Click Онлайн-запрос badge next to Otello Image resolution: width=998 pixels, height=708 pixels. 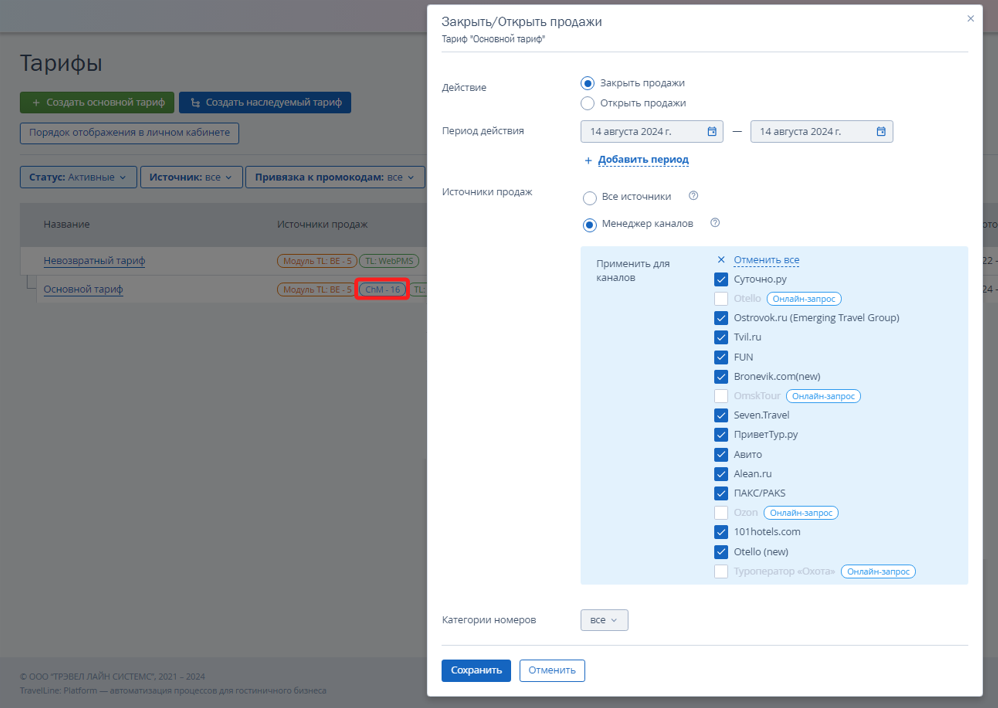click(804, 299)
